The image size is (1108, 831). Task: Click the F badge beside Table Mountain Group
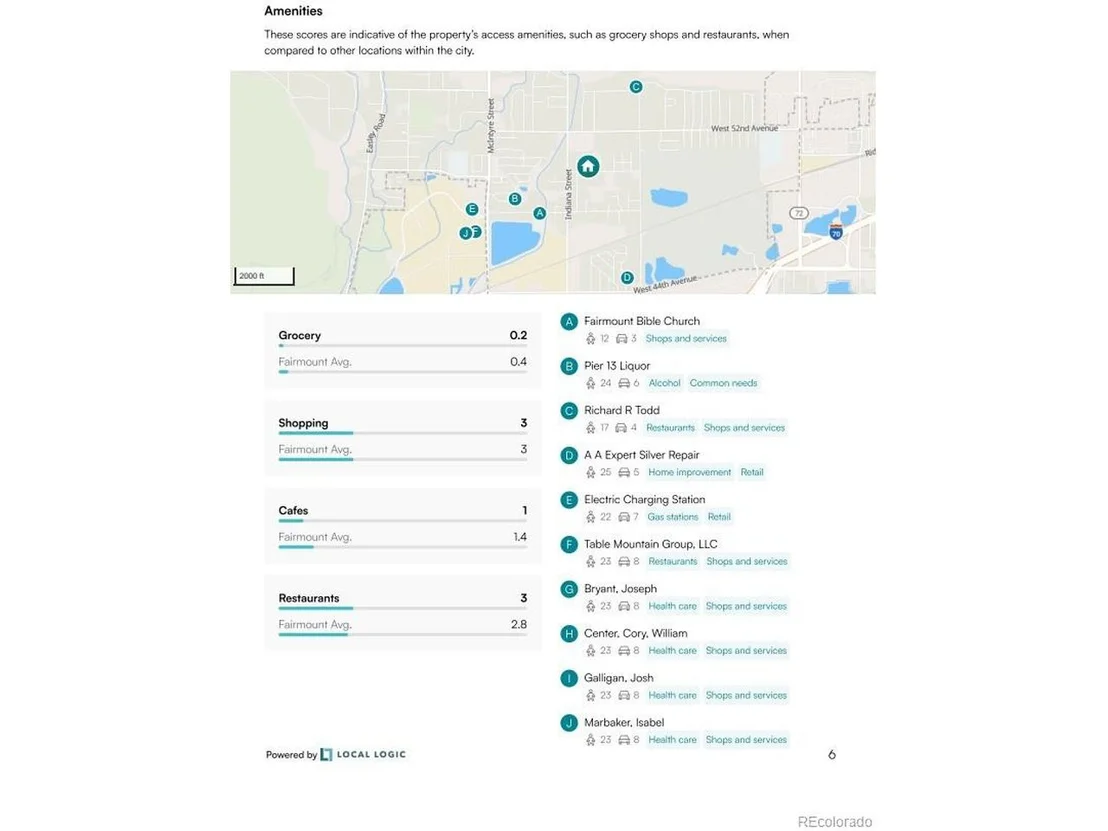pyautogui.click(x=569, y=544)
